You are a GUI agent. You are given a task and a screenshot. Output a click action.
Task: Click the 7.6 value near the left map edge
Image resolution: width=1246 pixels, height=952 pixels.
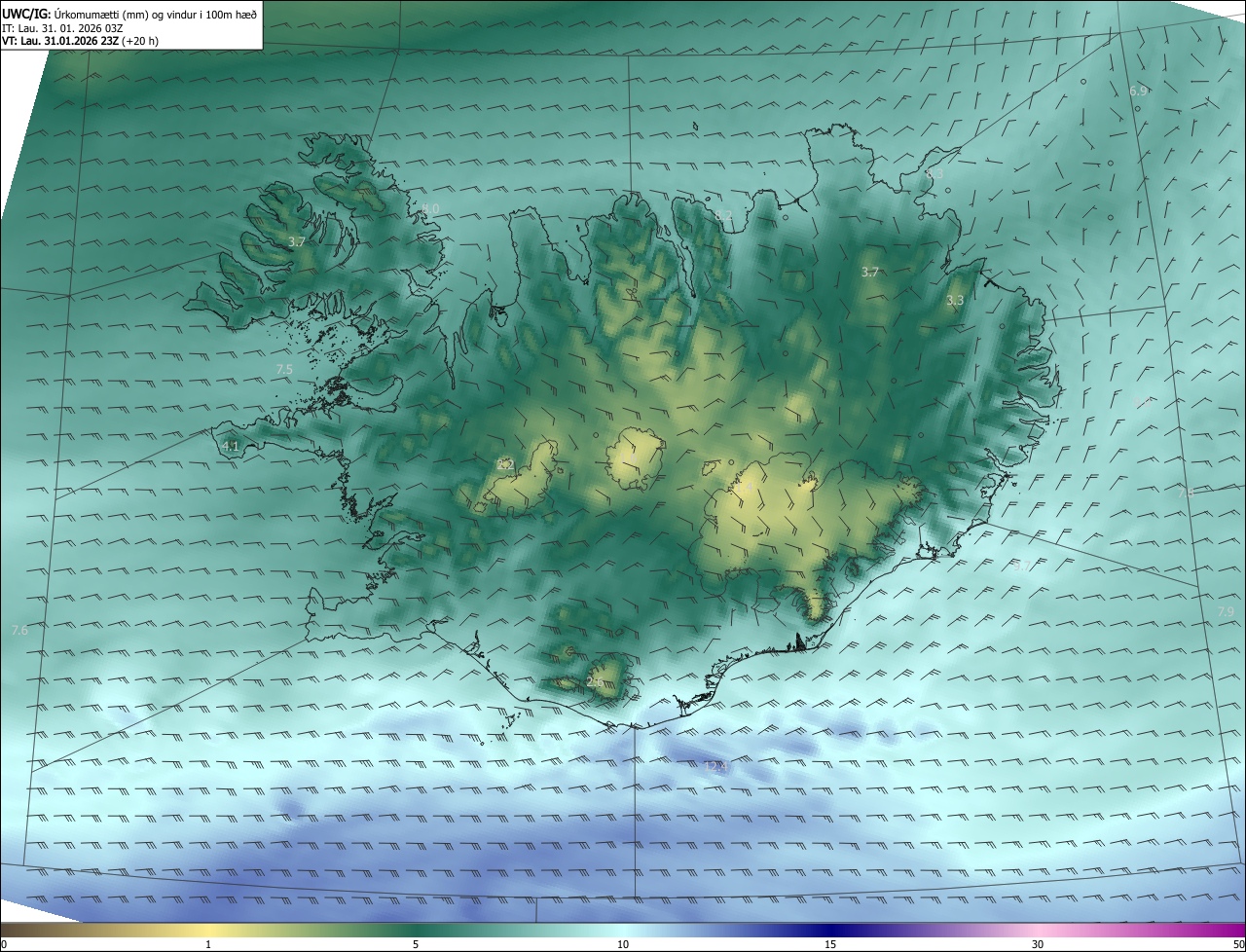click(x=19, y=631)
